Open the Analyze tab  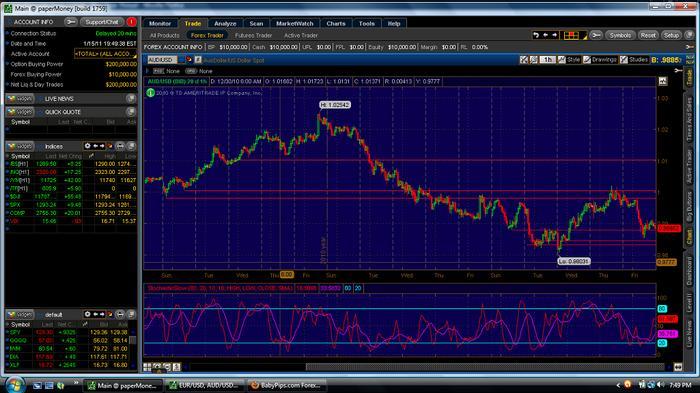pos(225,24)
